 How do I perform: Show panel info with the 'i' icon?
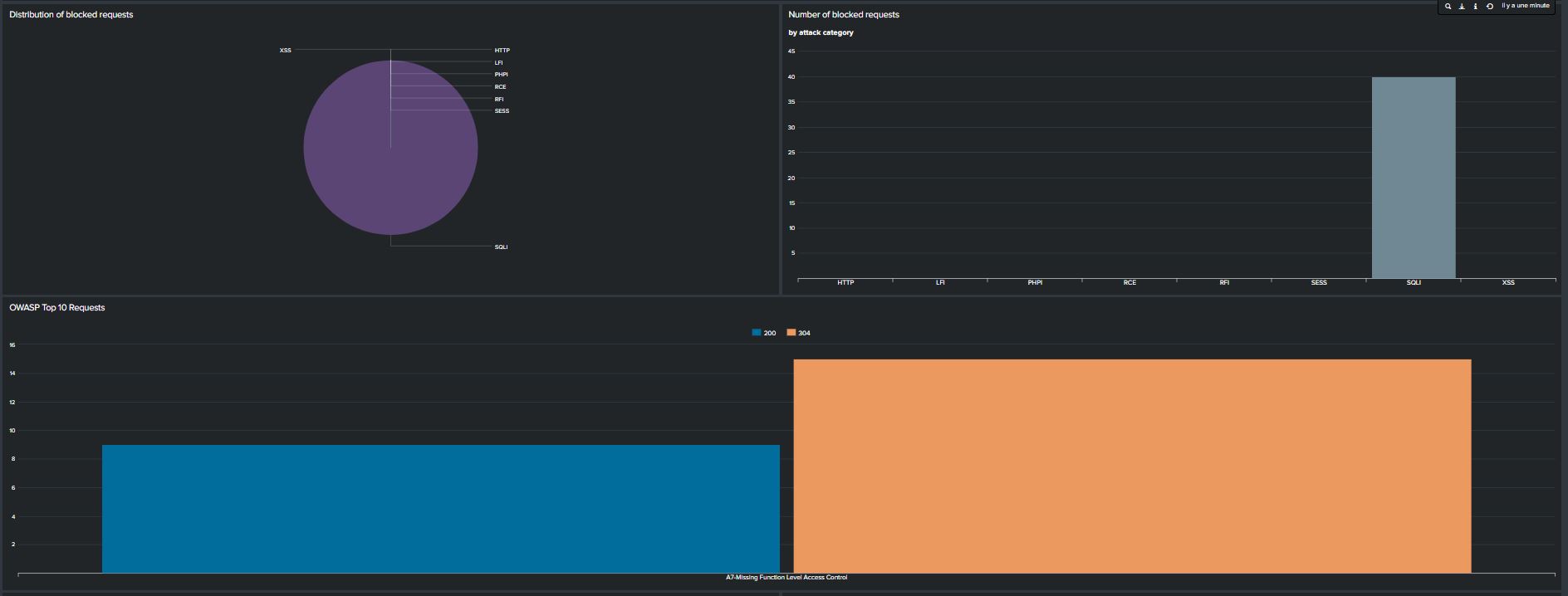(x=1475, y=6)
